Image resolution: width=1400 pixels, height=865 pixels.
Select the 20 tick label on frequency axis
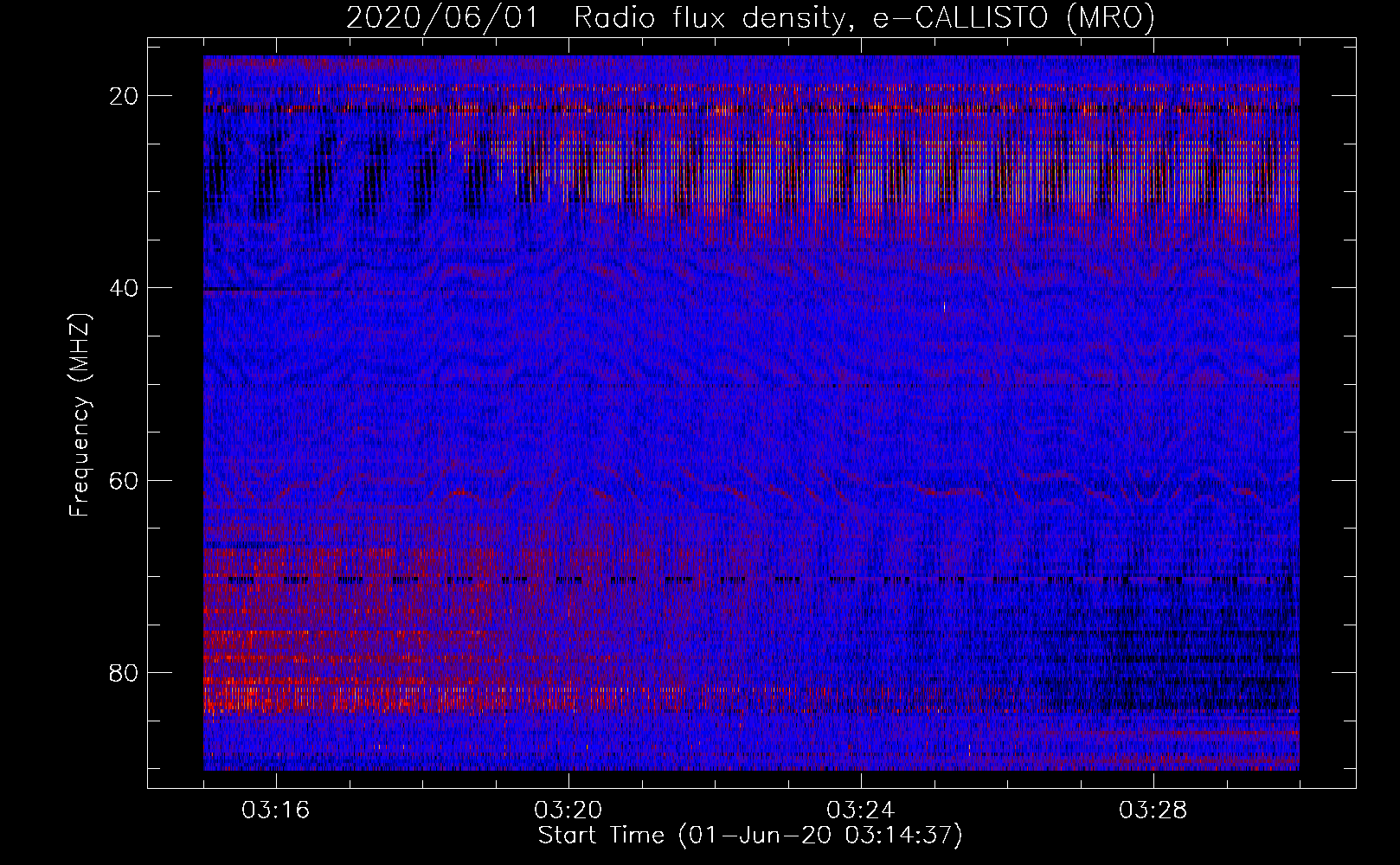(x=125, y=96)
